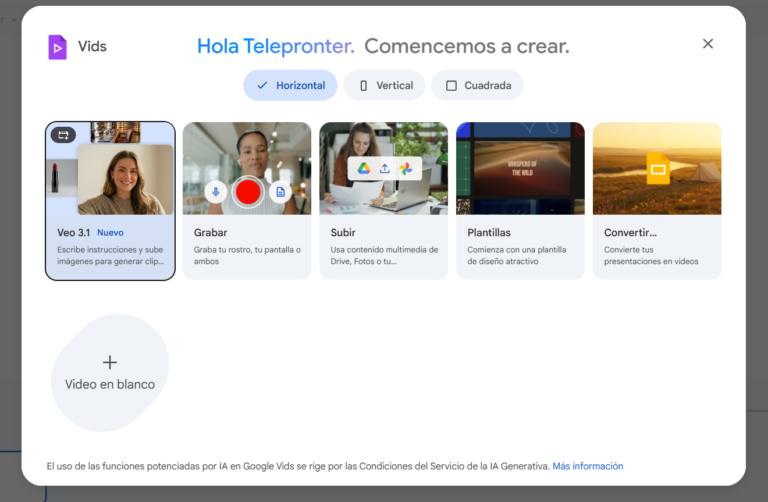Click the script document icon on Grabar card
The image size is (768, 502).
281,191
